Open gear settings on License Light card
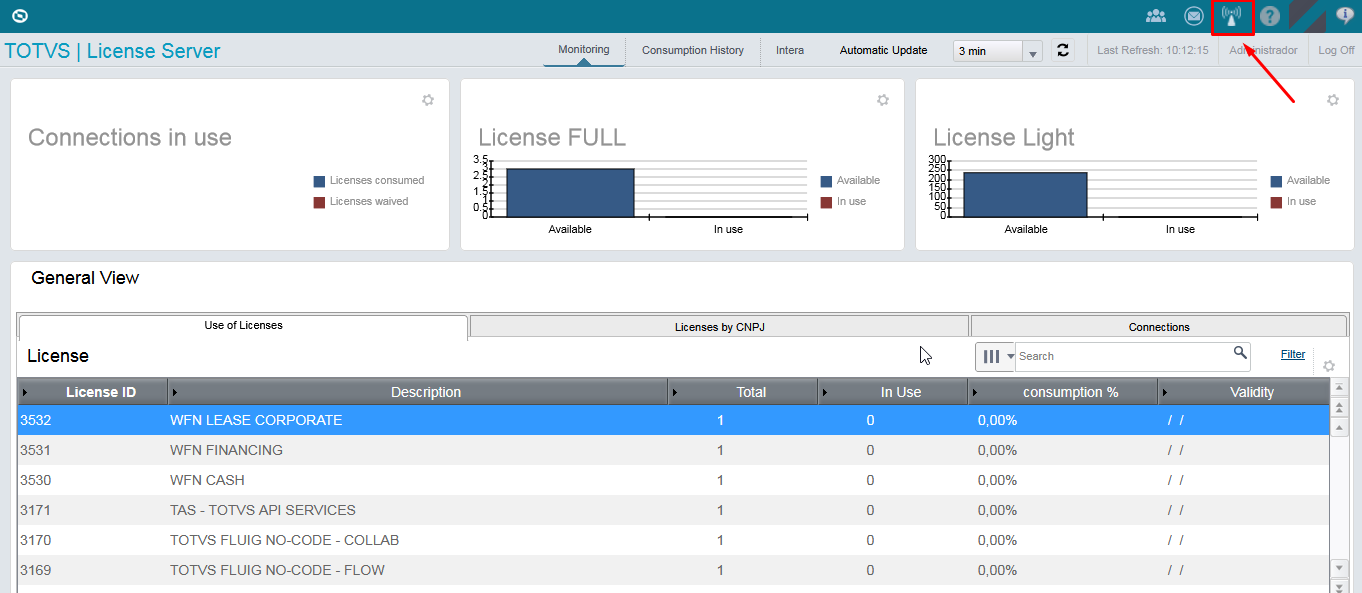This screenshot has width=1362, height=593. pyautogui.click(x=1333, y=100)
